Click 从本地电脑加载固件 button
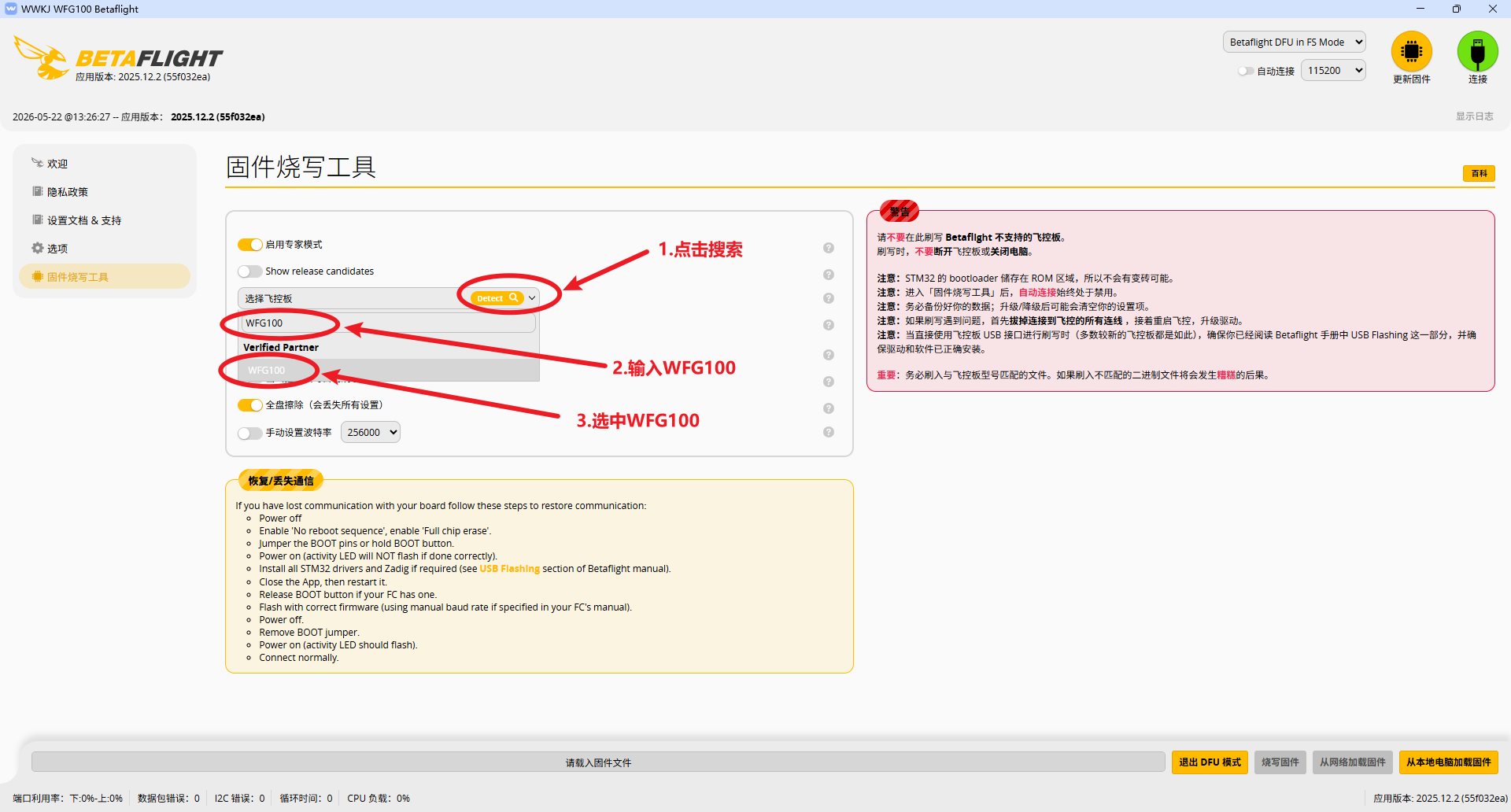 (1449, 762)
